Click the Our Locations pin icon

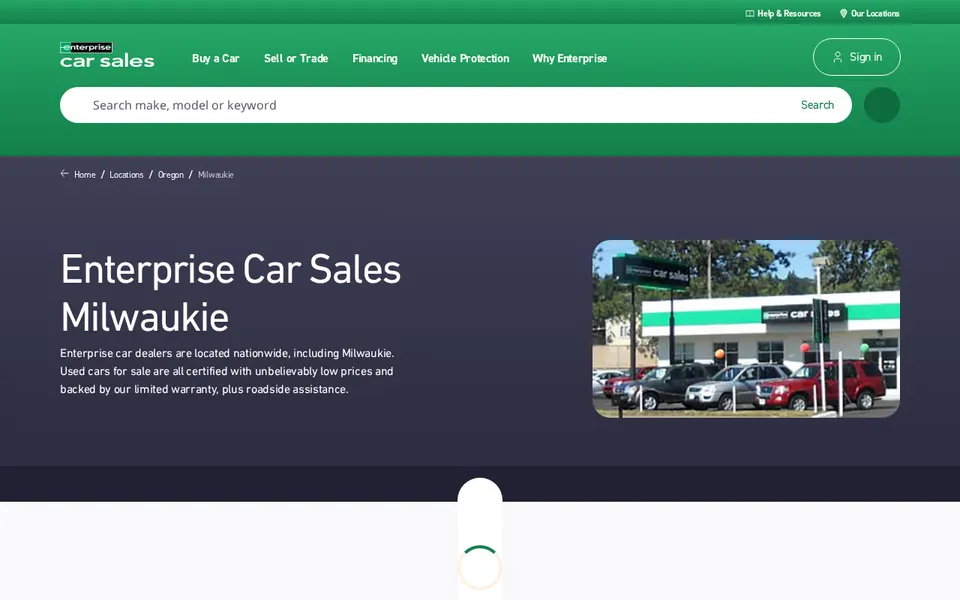[x=843, y=13]
